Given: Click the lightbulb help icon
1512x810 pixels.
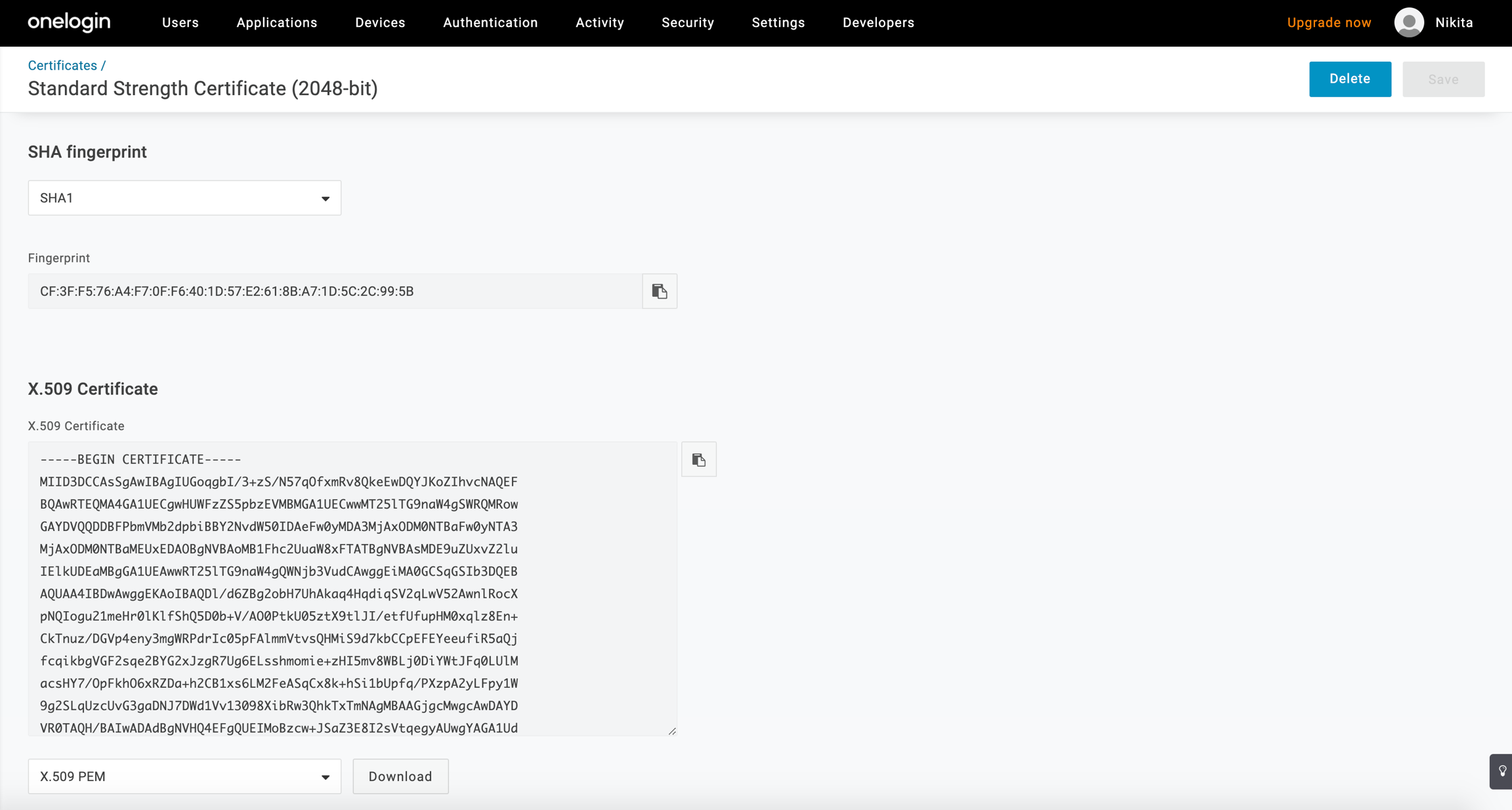Looking at the screenshot, I should click(1502, 771).
